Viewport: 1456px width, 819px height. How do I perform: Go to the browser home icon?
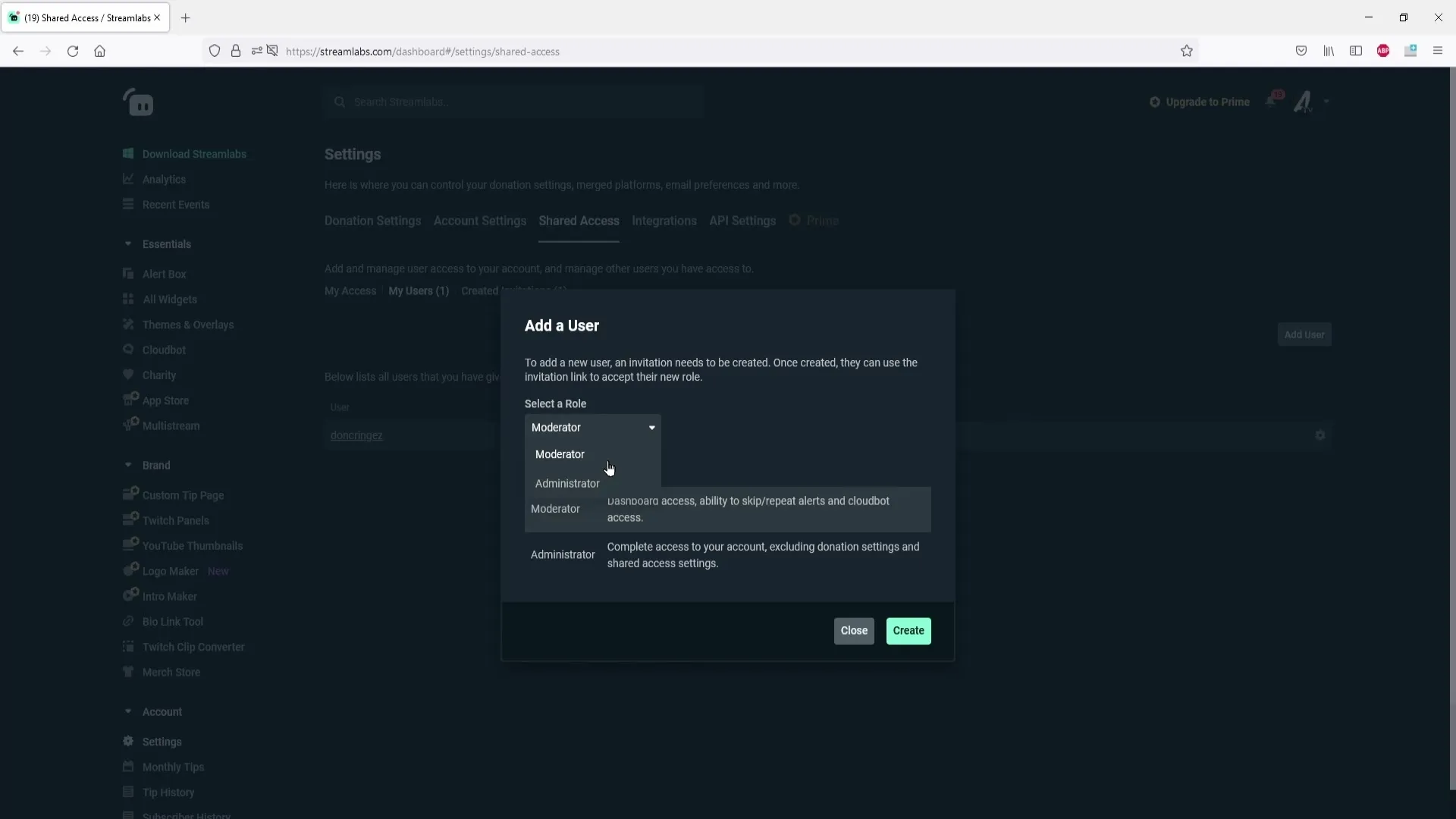pos(99,52)
